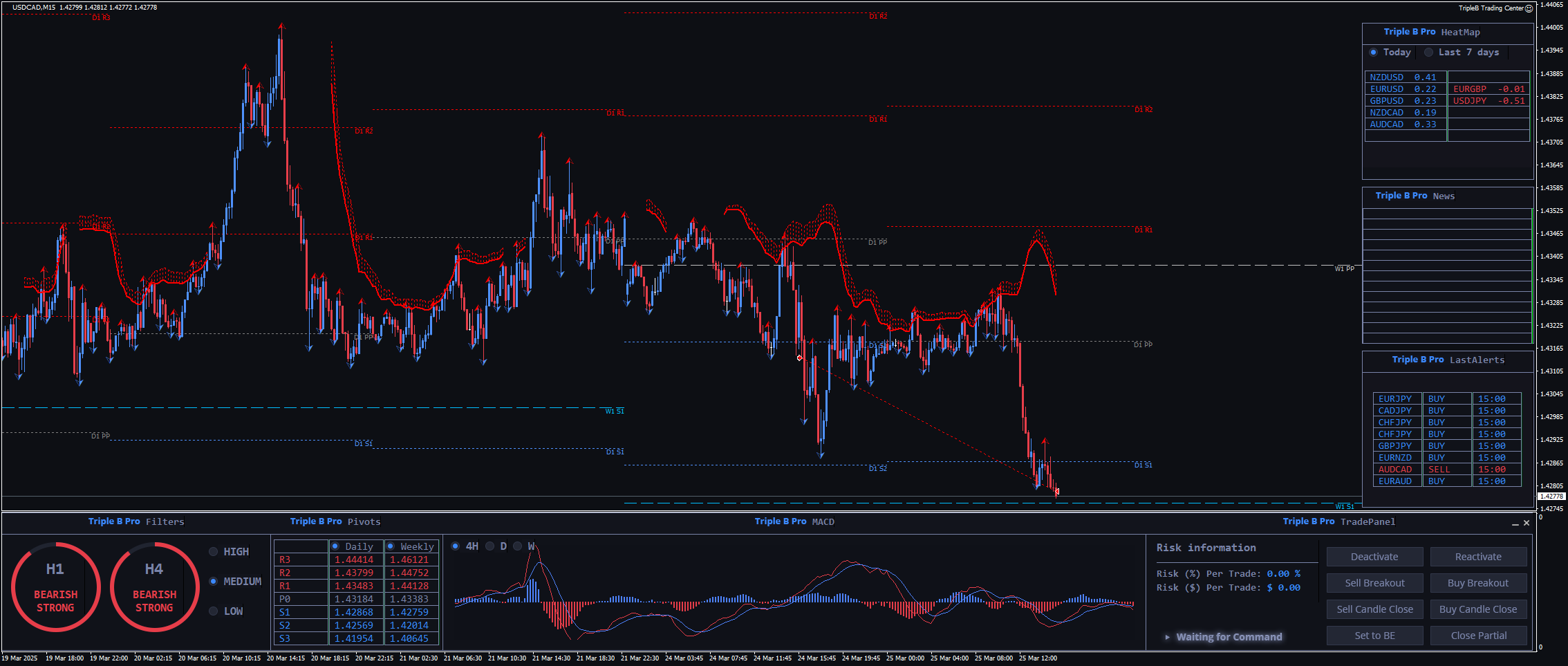Select the Last 7 days heatmap option
This screenshot has height=666, width=1568.
1428,53
